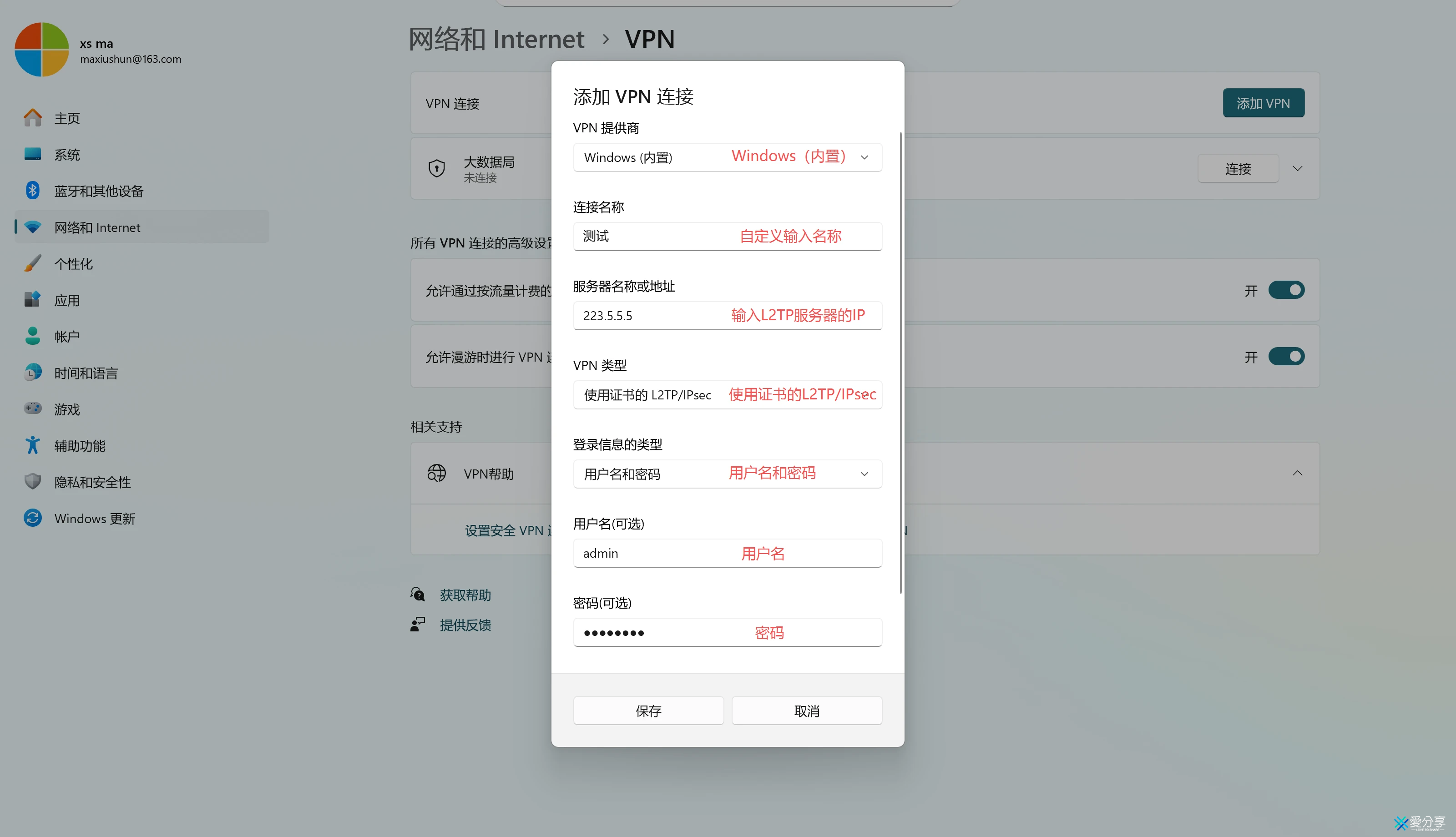Click the Save button
This screenshot has width=1456, height=837.
pyautogui.click(x=648, y=711)
